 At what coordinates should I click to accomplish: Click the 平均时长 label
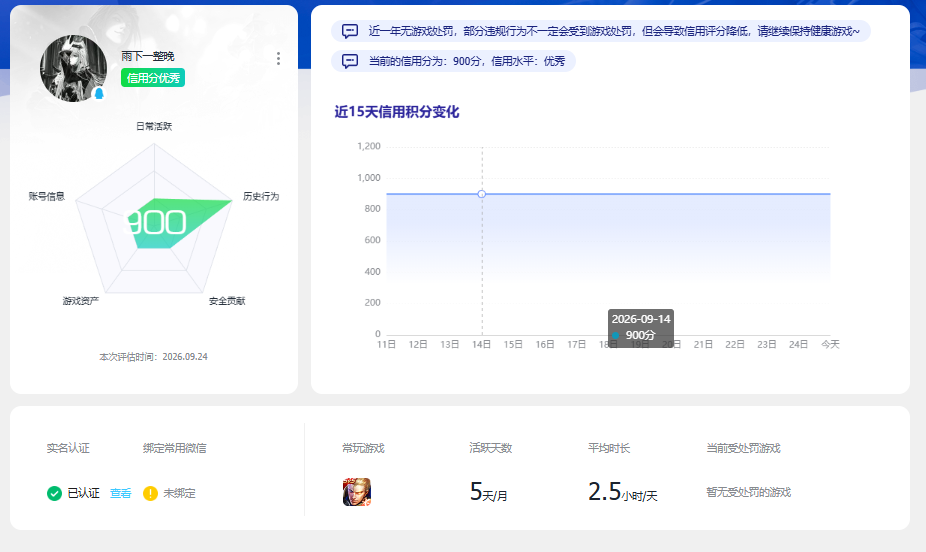[x=609, y=448]
